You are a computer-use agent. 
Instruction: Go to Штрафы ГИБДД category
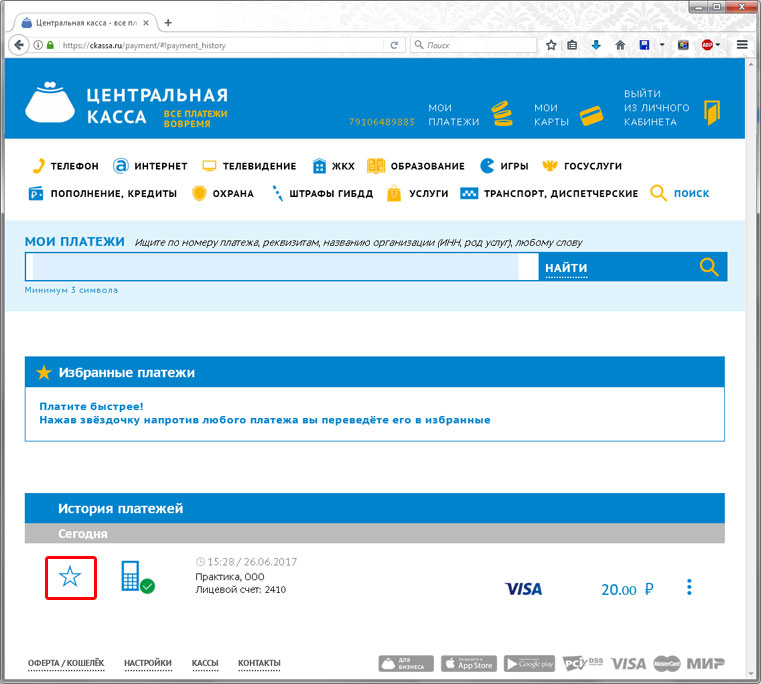320,194
